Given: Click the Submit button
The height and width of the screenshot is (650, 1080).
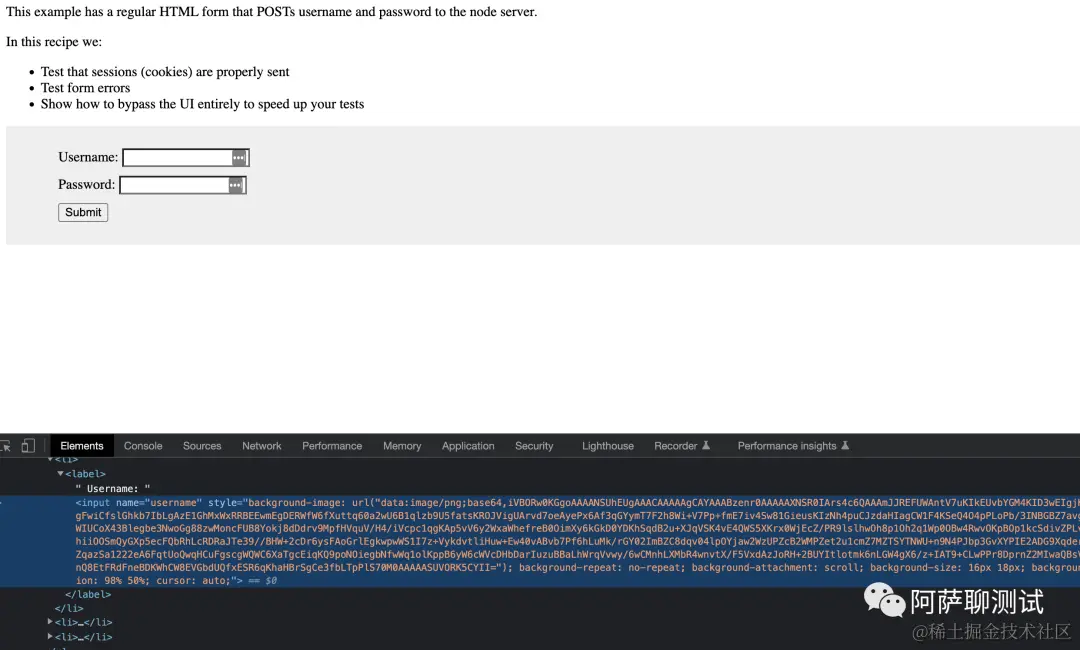Looking at the screenshot, I should pyautogui.click(x=83, y=212).
